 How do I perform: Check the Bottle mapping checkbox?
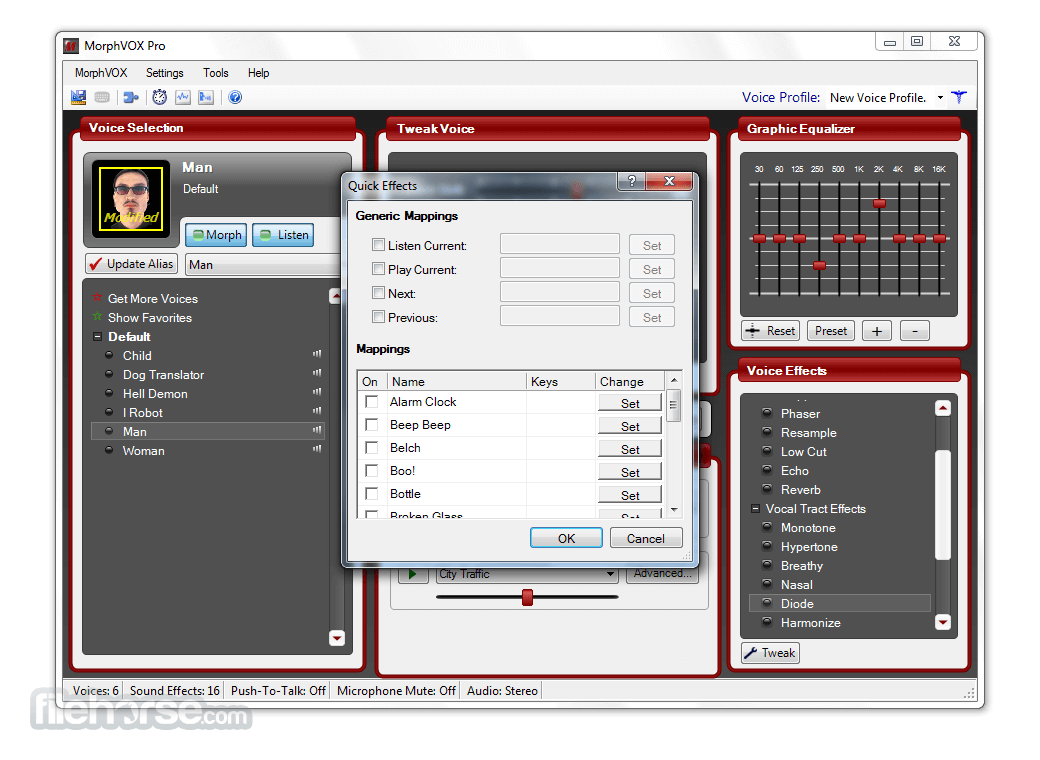click(x=372, y=493)
